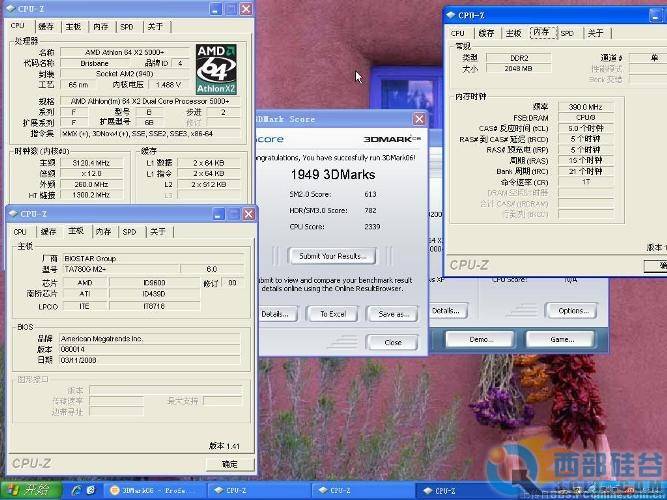Click CPU-Z title icon in motherboard window
The width and height of the screenshot is (667, 500).
(x=13, y=214)
